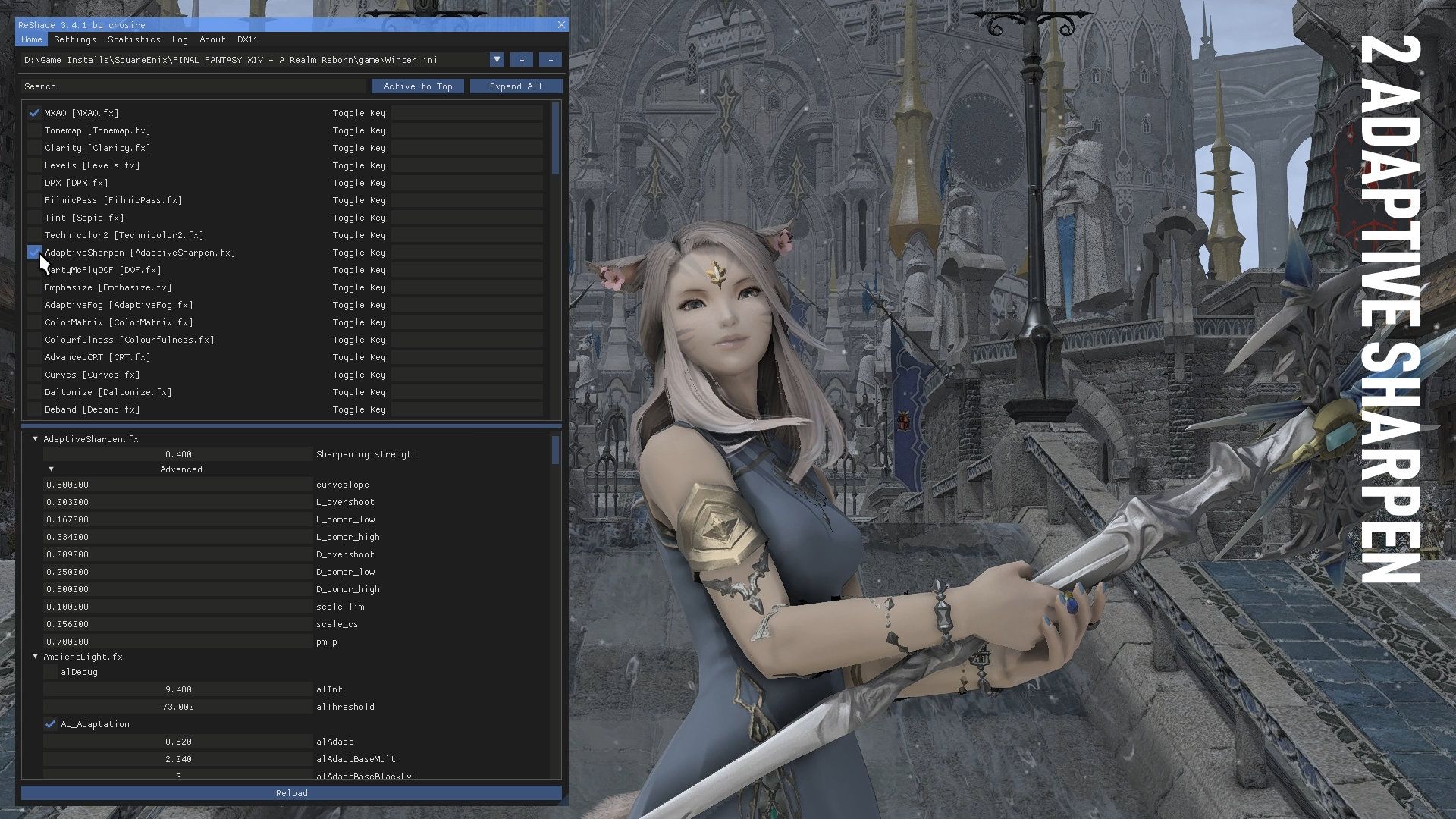Open the Log tab
Viewport: 1456px width, 819px height.
coord(180,39)
